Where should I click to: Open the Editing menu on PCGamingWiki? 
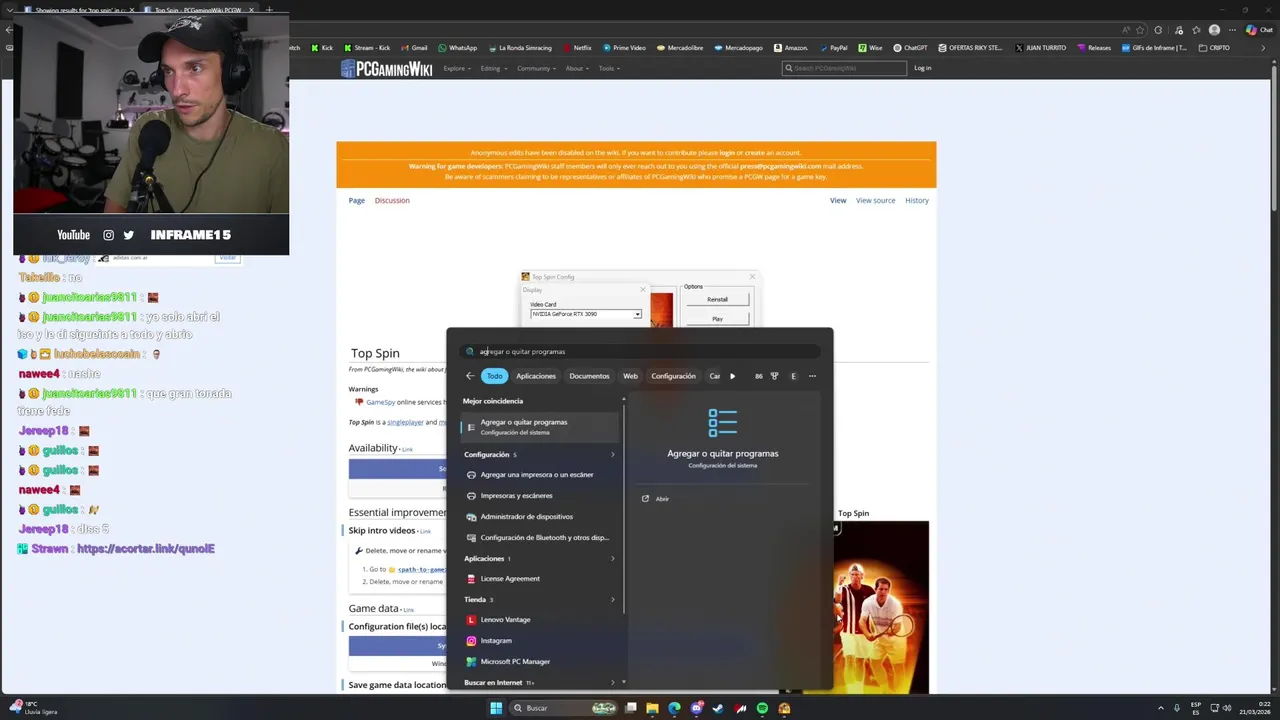493,68
